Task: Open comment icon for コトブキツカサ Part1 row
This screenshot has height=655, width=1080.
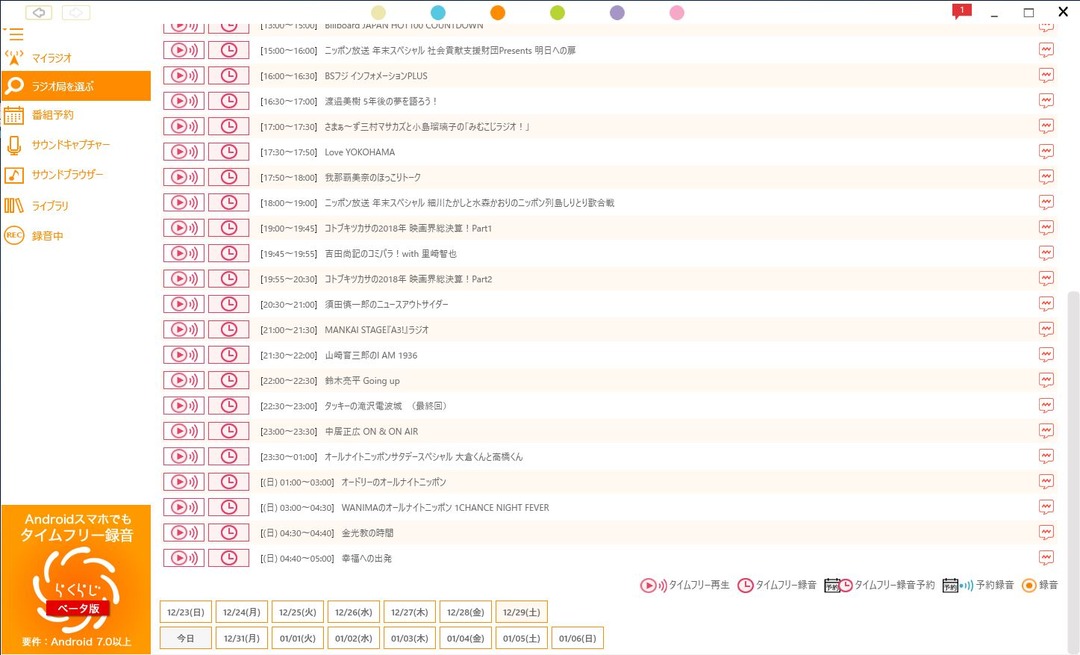Action: pos(1046,228)
